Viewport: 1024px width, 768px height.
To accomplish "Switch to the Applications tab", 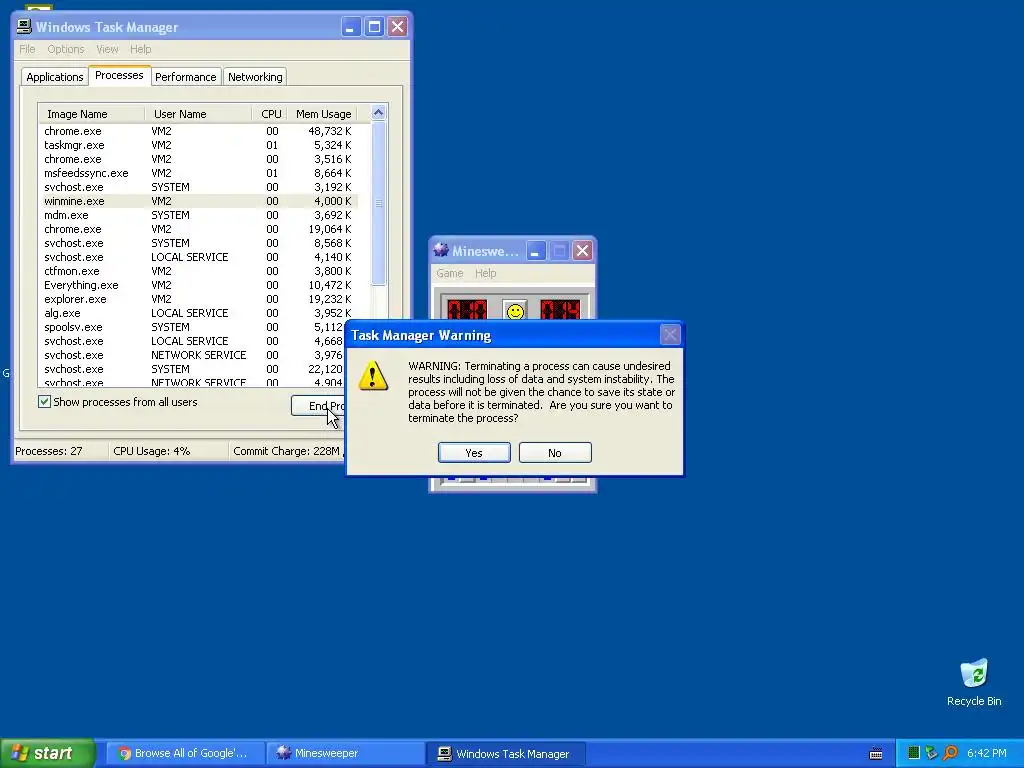I will coord(55,77).
